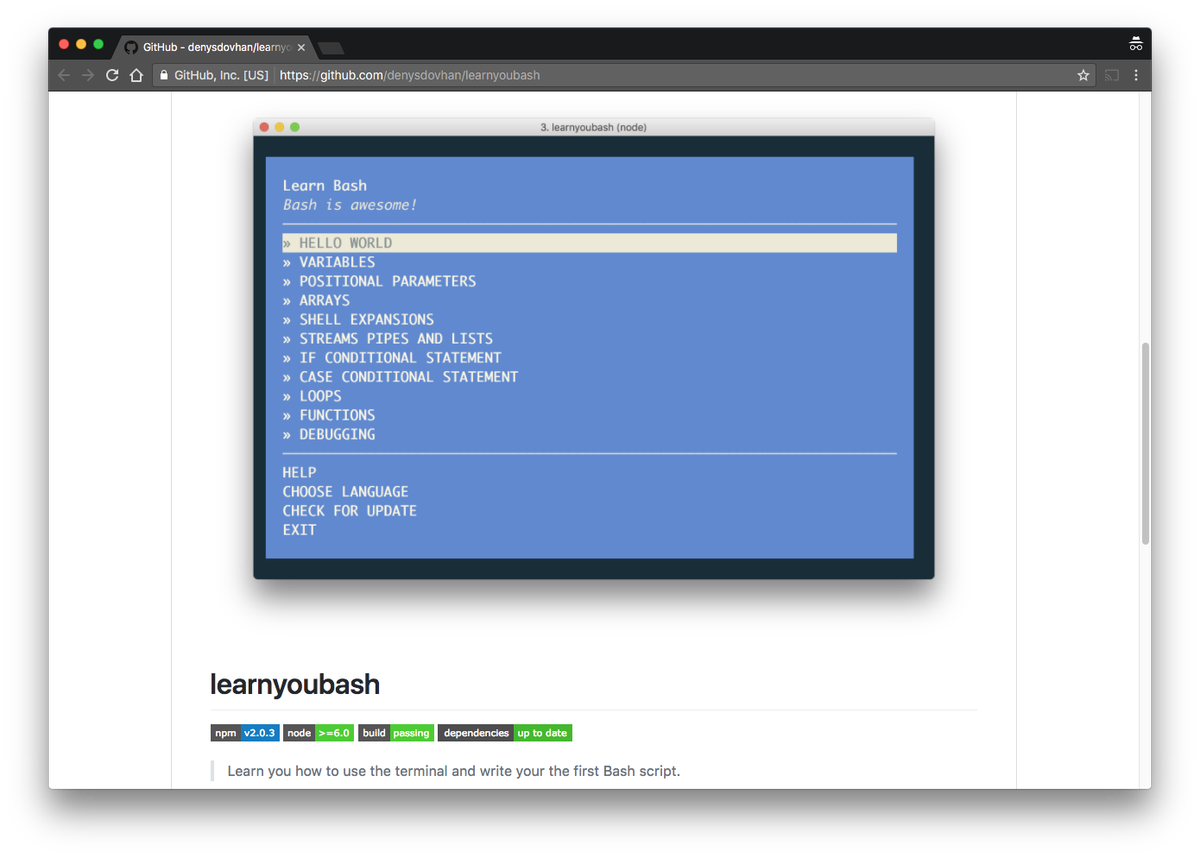
Task: Click the GitHub favicon on the tab
Action: [131, 47]
